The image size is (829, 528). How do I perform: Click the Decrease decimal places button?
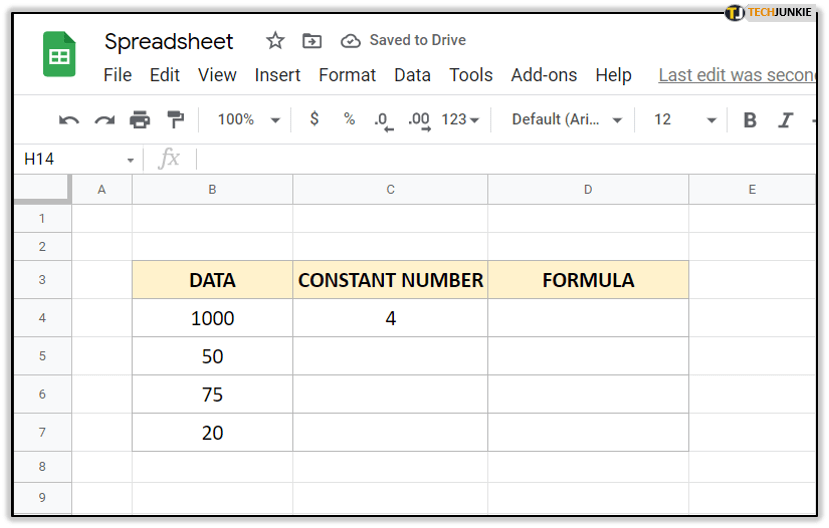point(382,120)
